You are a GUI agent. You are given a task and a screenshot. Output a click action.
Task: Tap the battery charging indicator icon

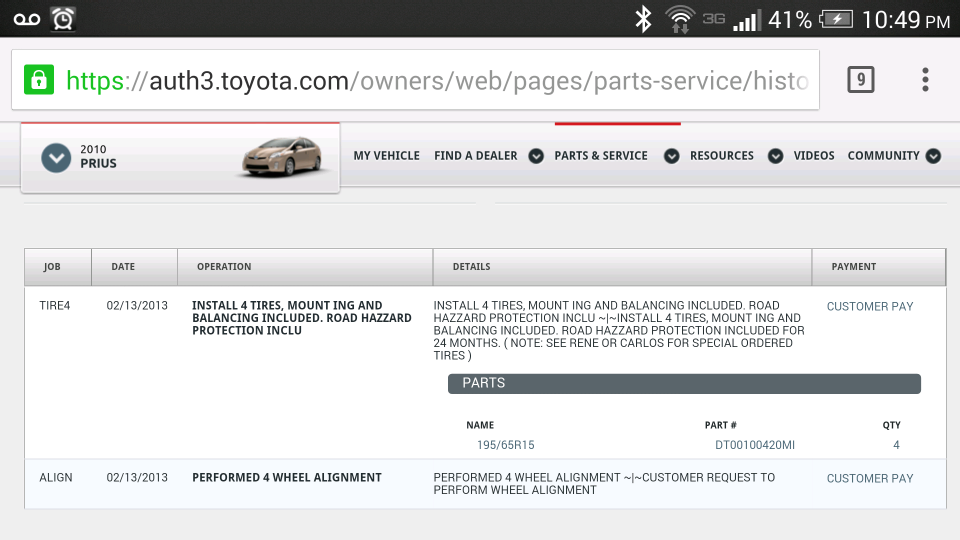tap(836, 19)
